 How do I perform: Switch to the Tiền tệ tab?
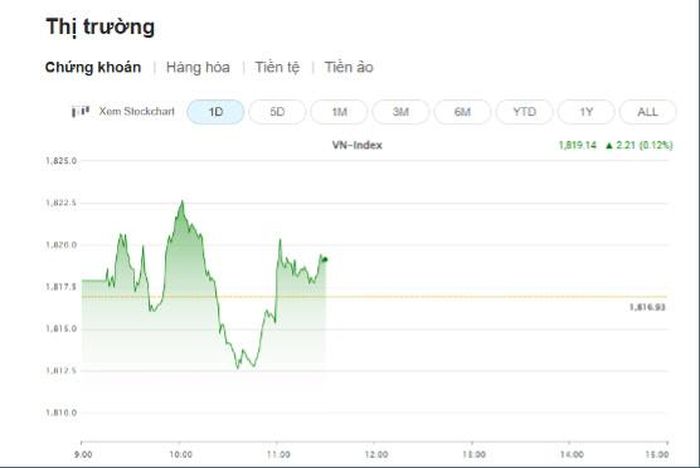(277, 67)
